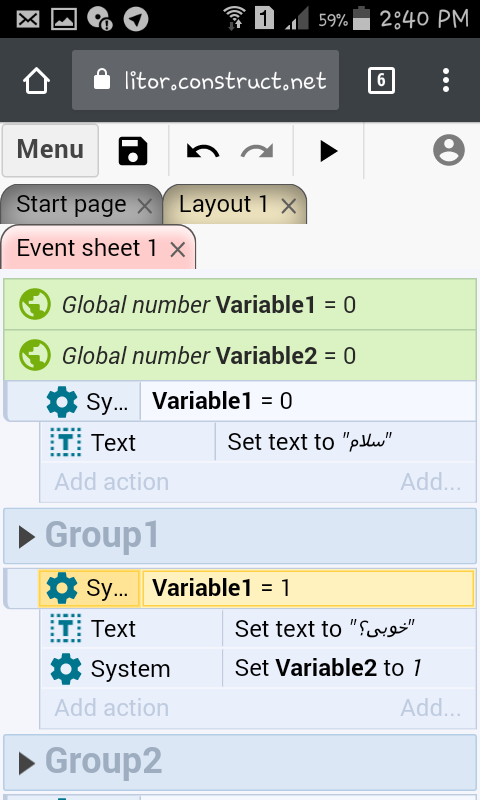Switch to the Start page tab

(x=71, y=205)
